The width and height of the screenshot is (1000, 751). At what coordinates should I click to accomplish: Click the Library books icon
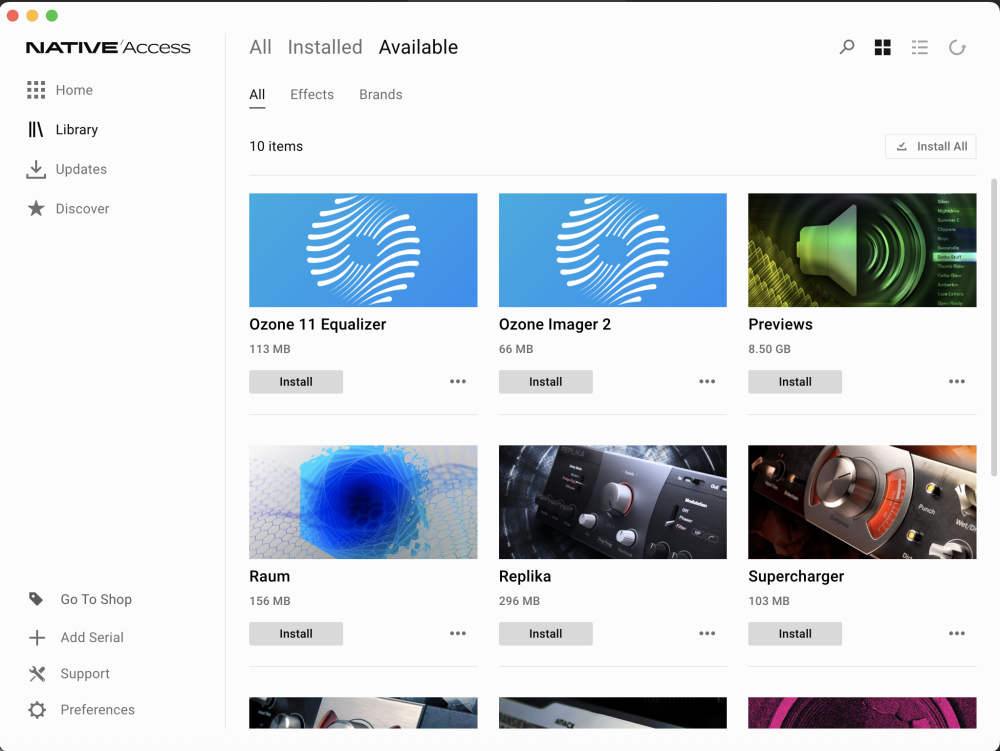(36, 129)
